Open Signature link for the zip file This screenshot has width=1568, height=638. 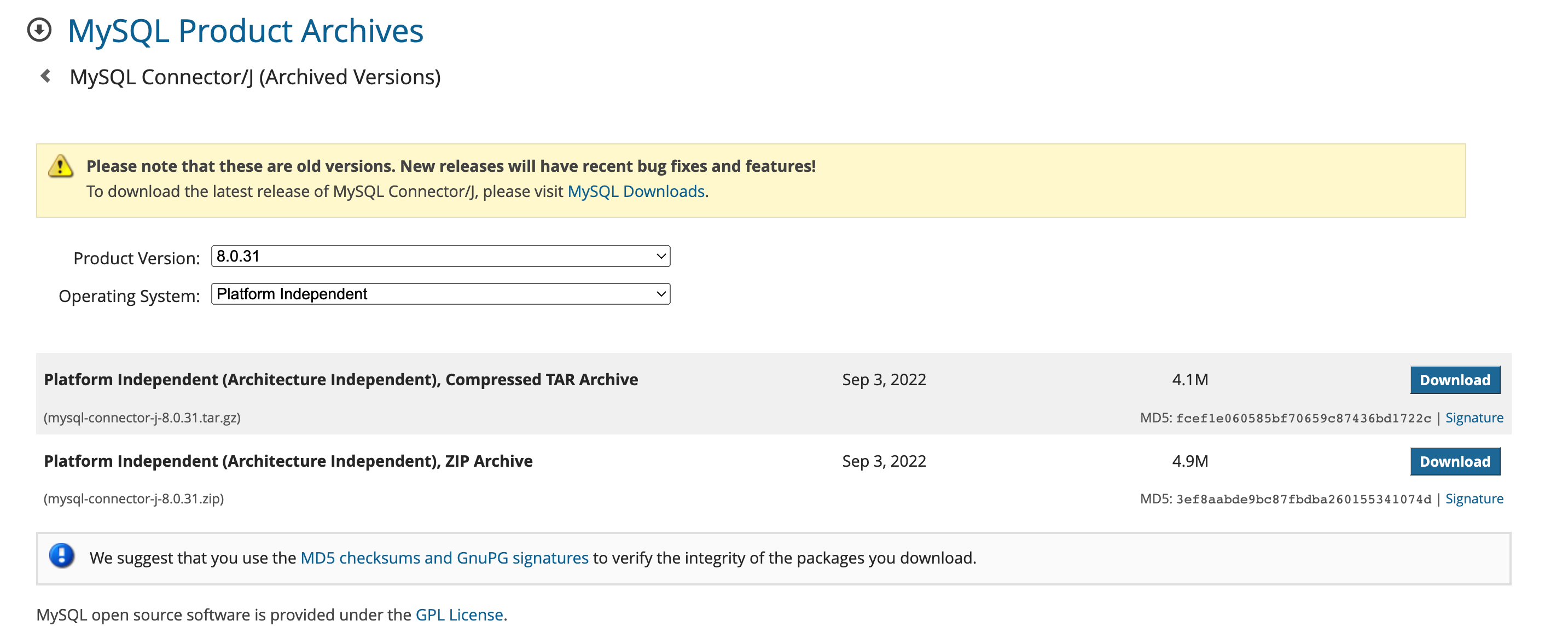(1474, 498)
